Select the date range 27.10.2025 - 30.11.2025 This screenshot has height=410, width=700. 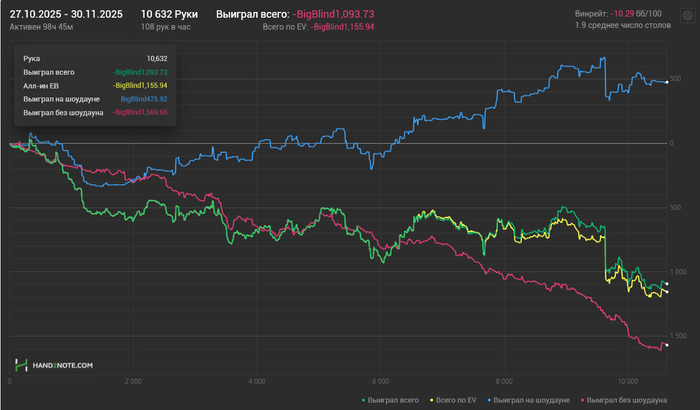(x=66, y=14)
